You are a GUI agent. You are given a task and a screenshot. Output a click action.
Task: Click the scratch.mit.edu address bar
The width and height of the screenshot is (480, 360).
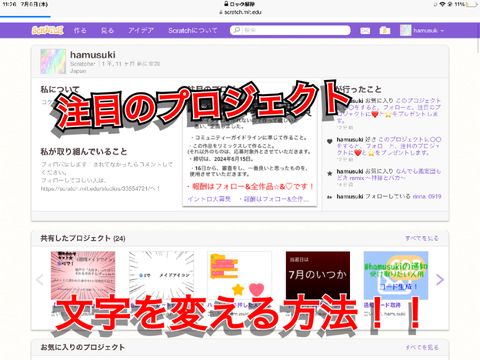[240, 12]
